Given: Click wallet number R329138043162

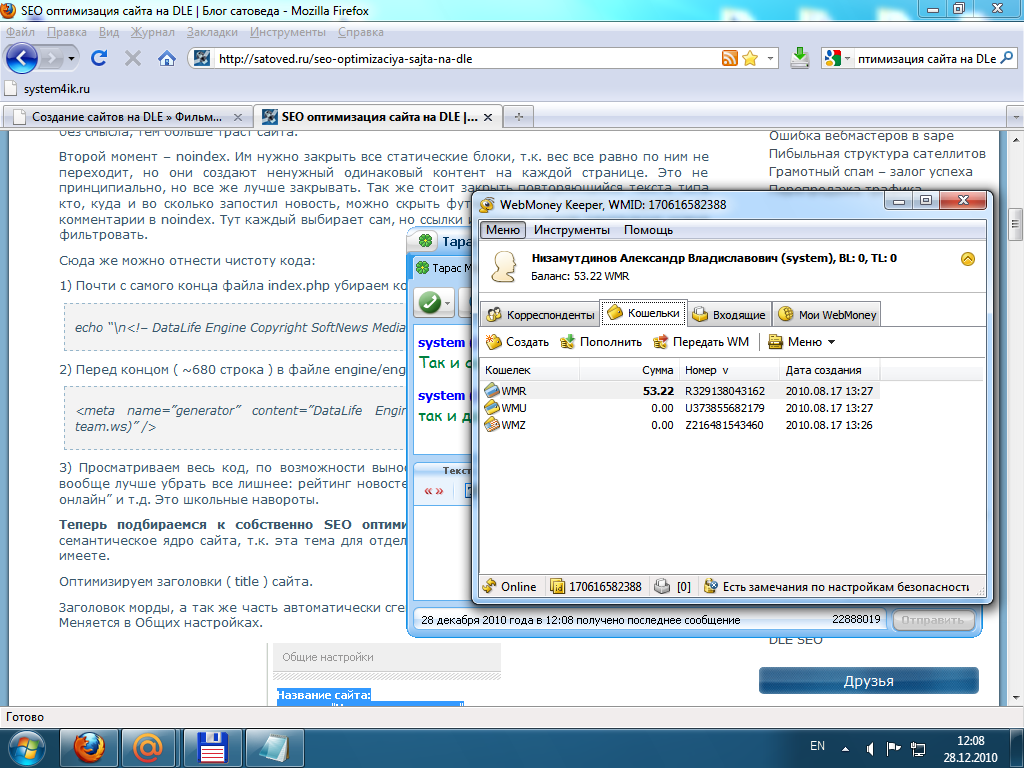Looking at the screenshot, I should 724,391.
